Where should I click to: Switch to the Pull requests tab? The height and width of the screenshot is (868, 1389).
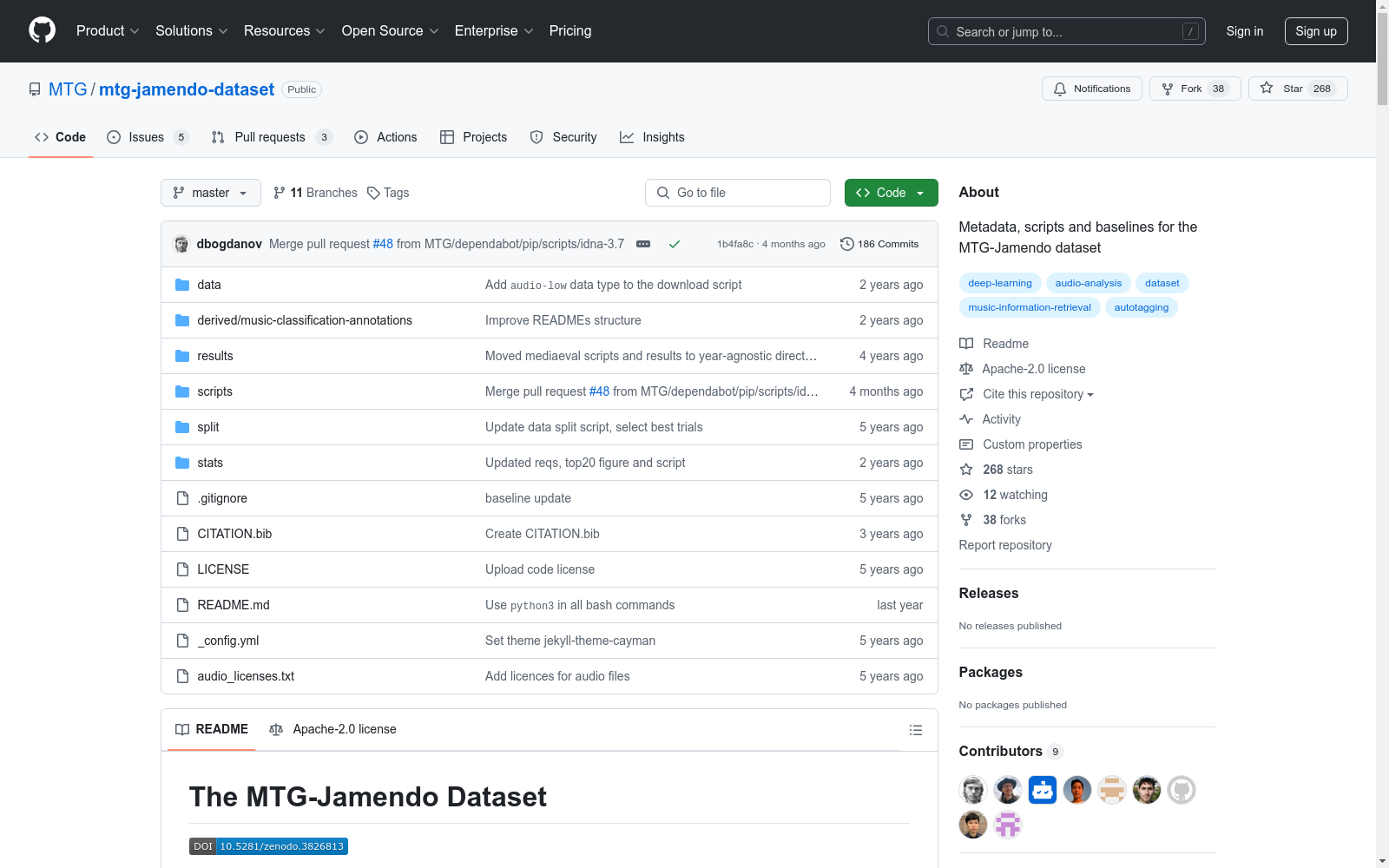[272, 137]
